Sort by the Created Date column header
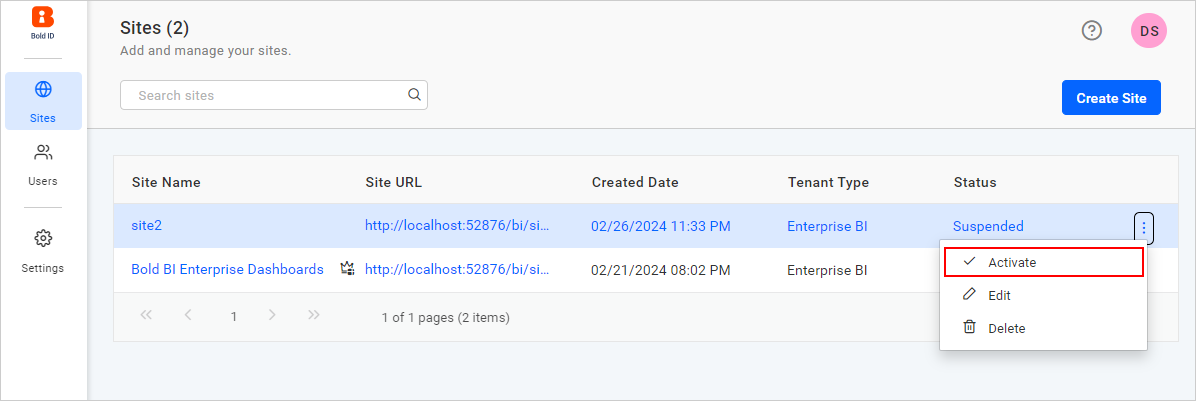 tap(635, 182)
